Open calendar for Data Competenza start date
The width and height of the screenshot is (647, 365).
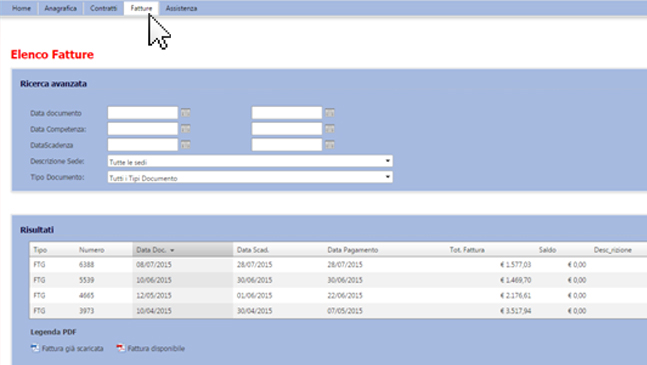pos(186,129)
